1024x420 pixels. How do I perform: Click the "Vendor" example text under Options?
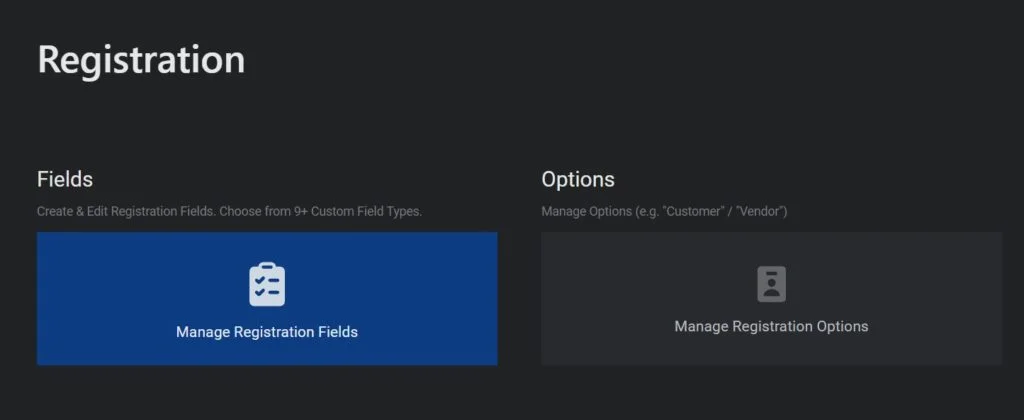point(760,212)
